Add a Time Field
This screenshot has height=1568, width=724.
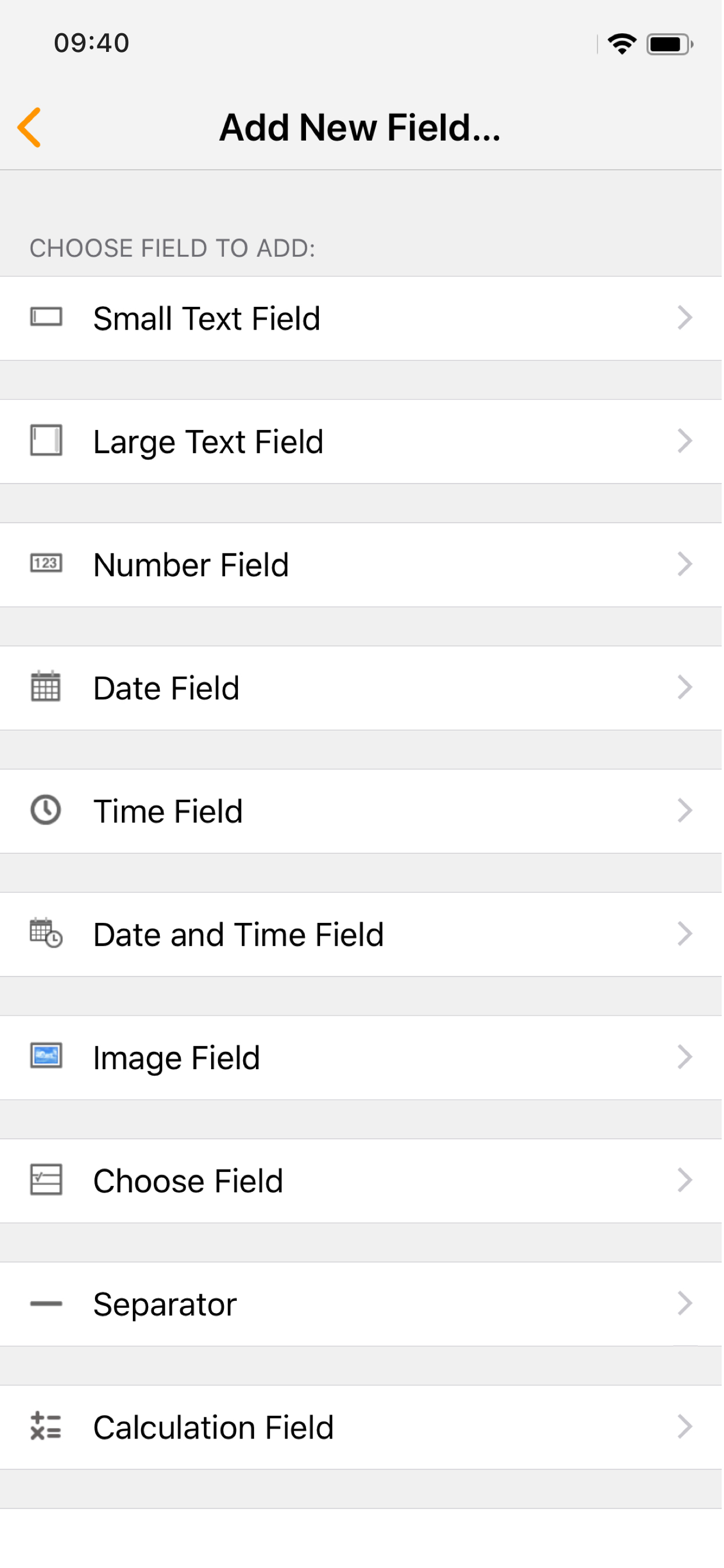168,811
